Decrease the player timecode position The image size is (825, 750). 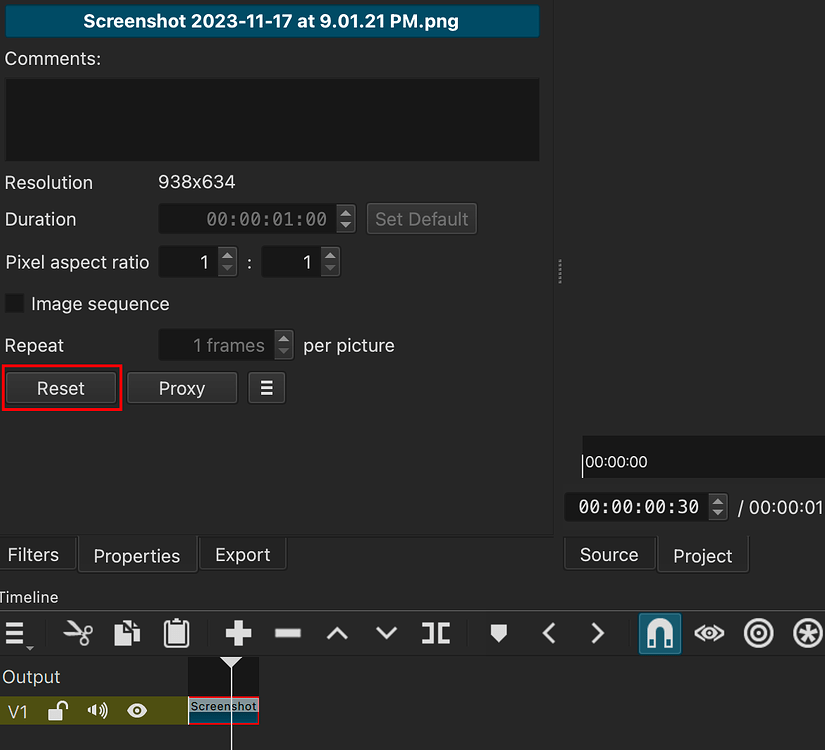point(718,513)
